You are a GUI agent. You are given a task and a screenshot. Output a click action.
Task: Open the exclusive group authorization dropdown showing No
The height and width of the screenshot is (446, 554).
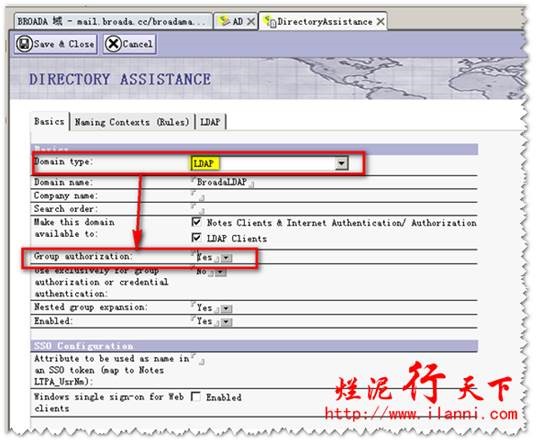coord(220,272)
